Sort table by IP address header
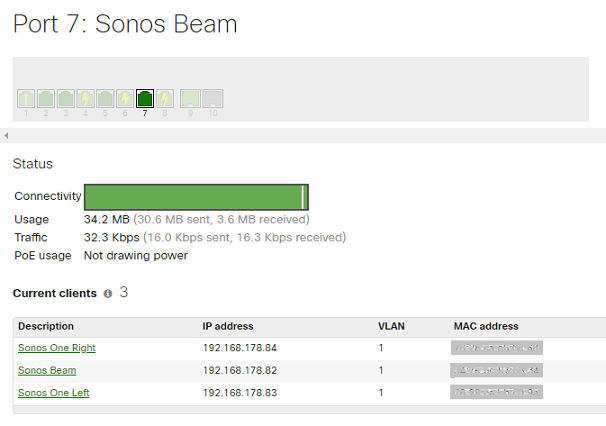Viewport: 606px width, 426px height. [228, 326]
